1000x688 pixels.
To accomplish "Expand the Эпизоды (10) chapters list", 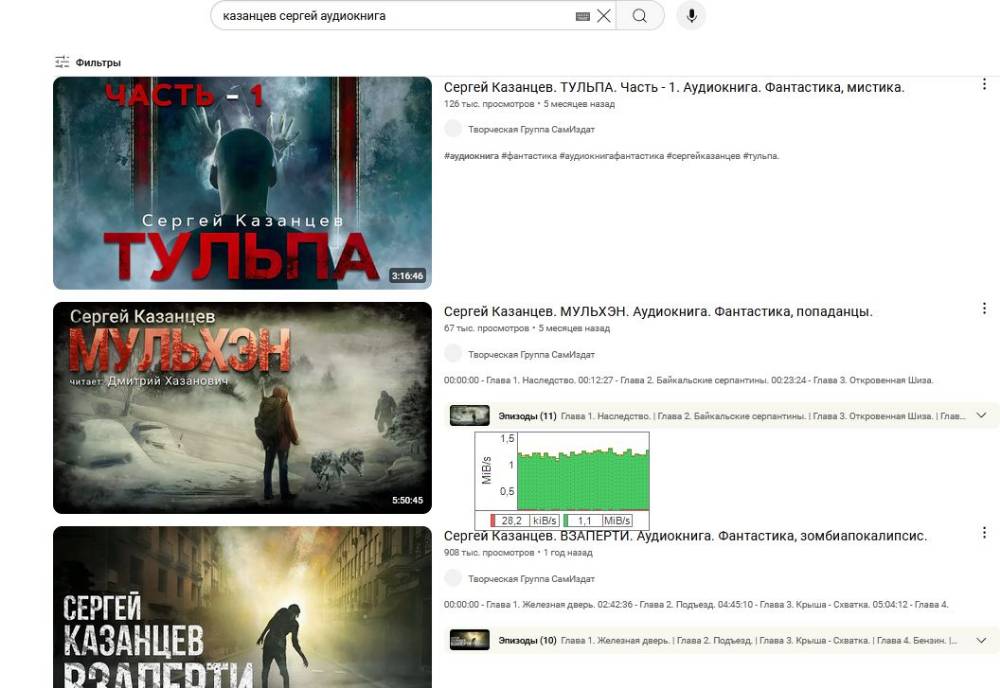I will [x=980, y=640].
